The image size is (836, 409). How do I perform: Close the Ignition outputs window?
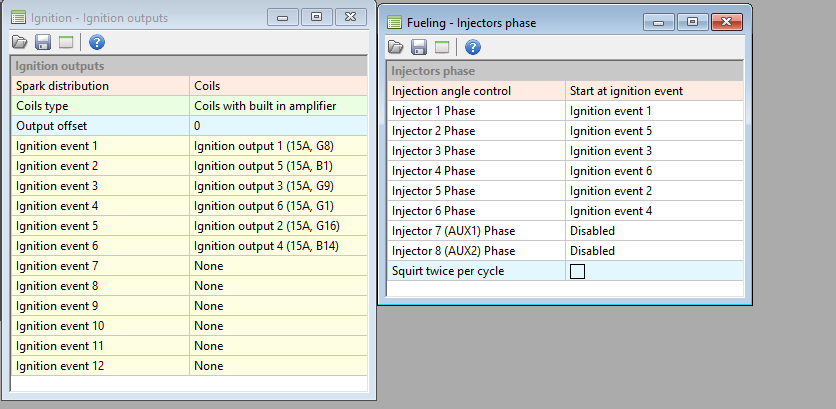point(350,17)
